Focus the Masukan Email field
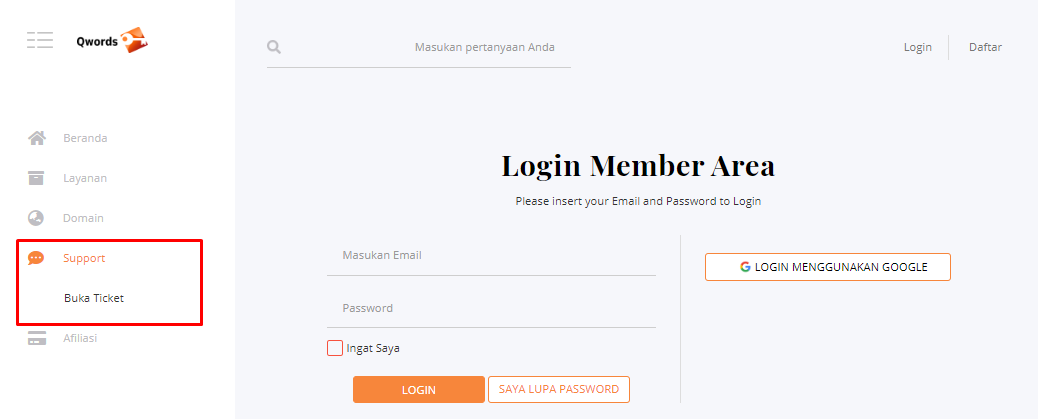Screen dimensions: 1038x419 tap(491, 256)
